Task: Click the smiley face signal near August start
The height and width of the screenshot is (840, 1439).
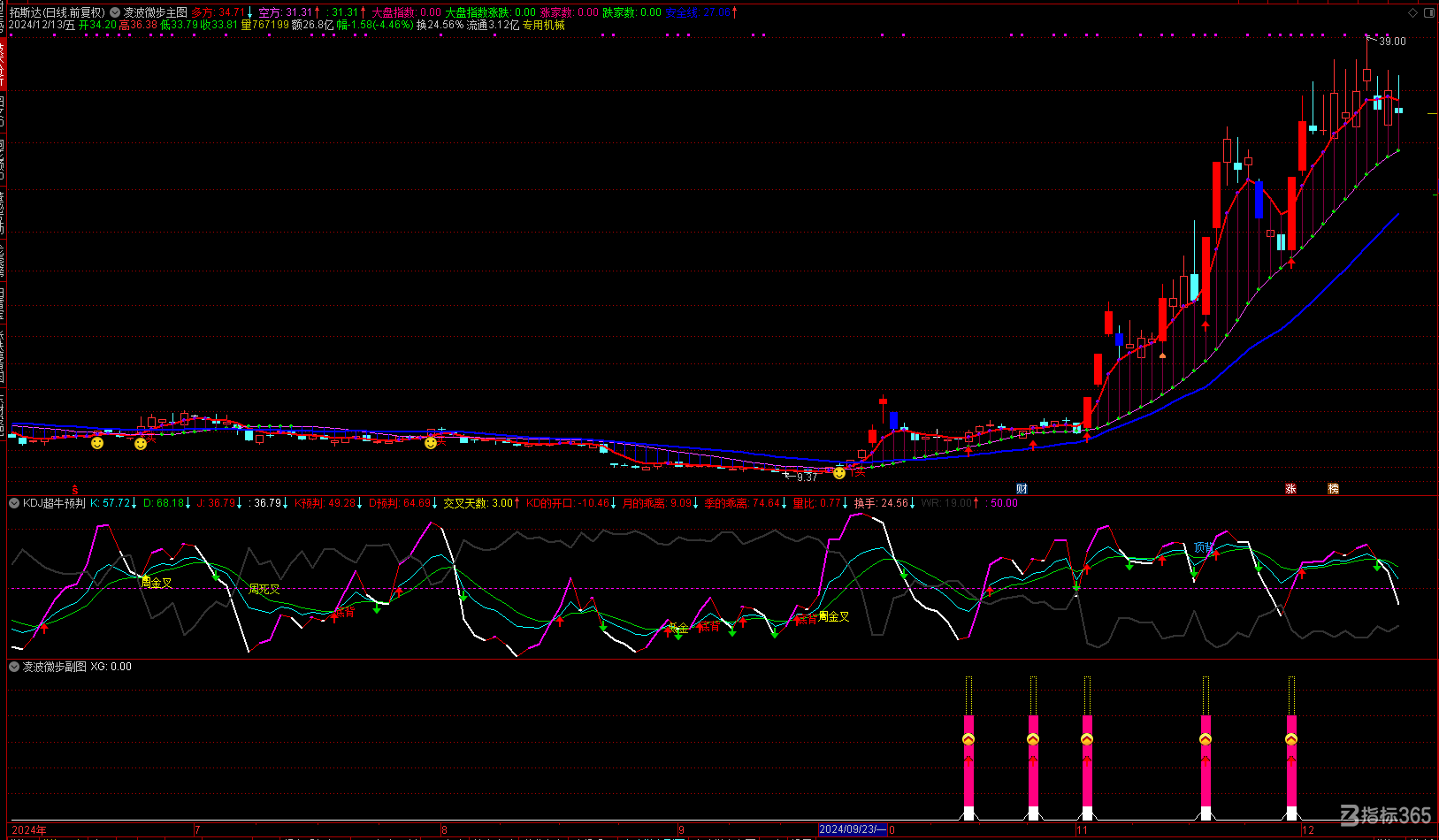Action: pos(431,443)
